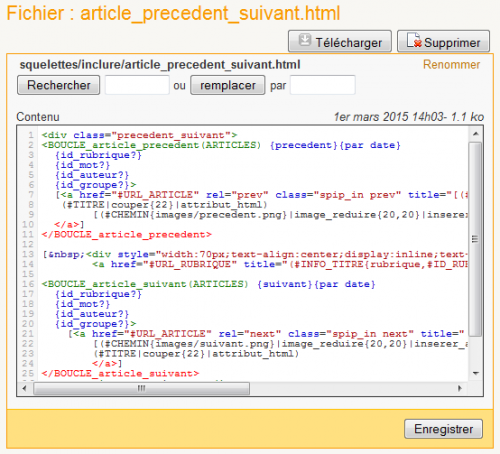Click '{id_rubrique?}' on line 17
Screen dimensions: 500x454
coord(98,294)
